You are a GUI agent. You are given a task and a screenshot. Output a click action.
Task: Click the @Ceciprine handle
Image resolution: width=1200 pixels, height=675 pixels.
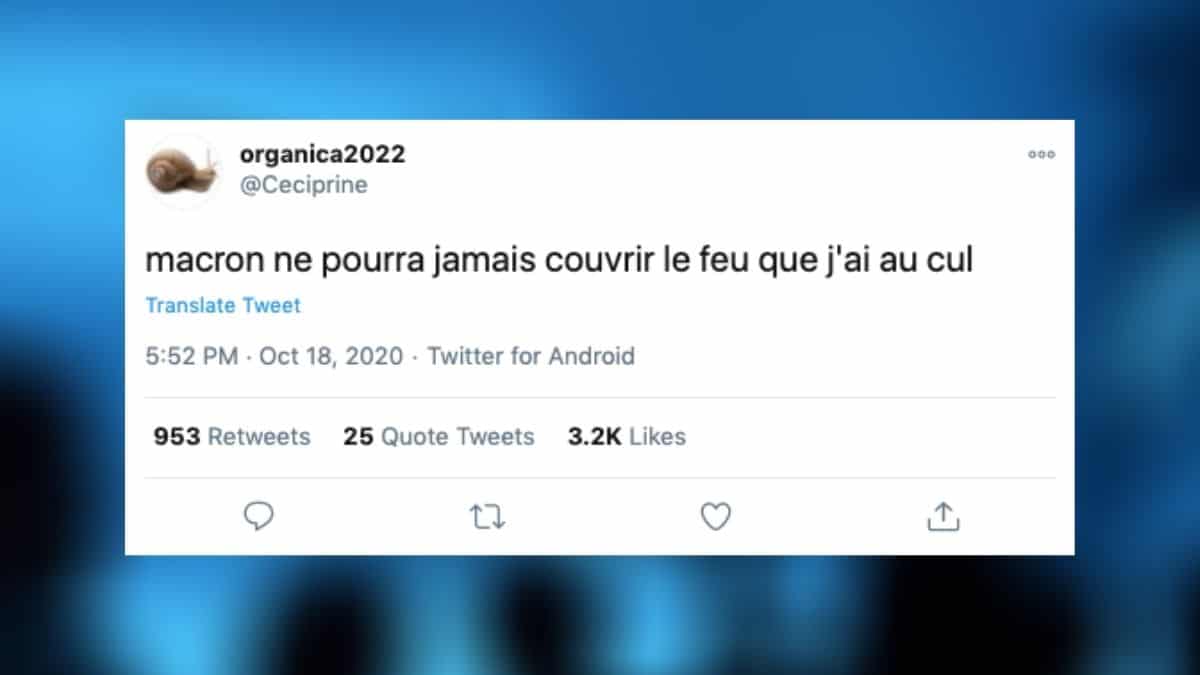(x=304, y=185)
